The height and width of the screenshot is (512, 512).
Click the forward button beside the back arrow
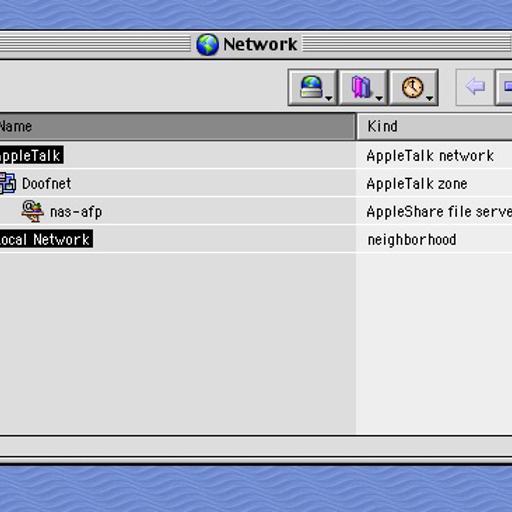[x=504, y=87]
